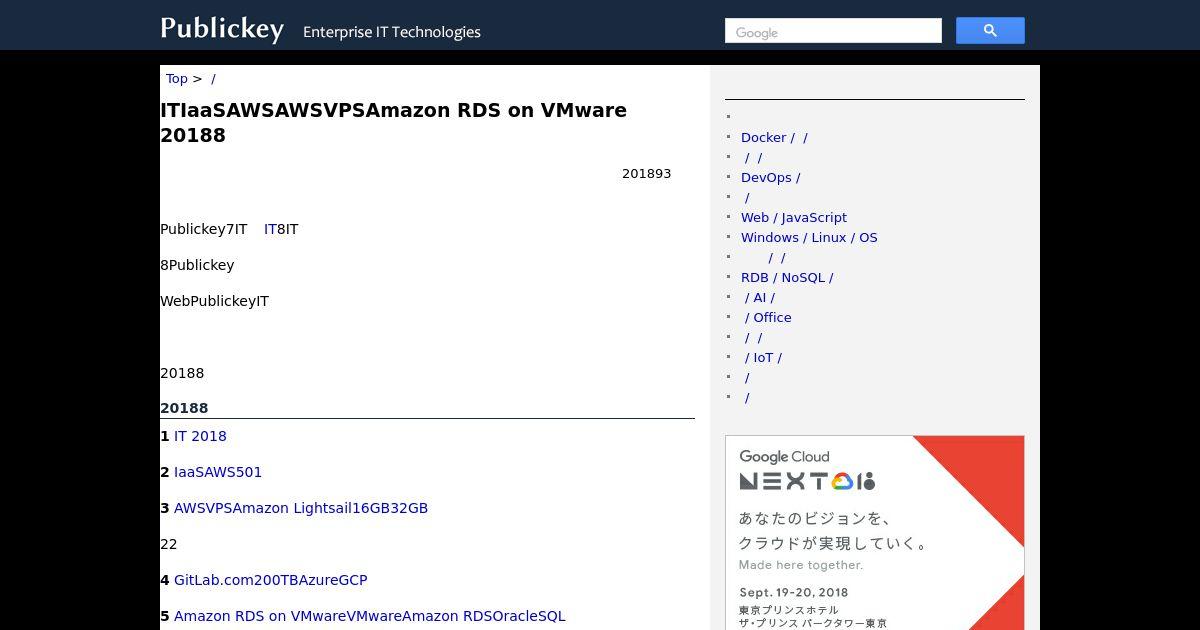Click the Google Cloud NEXT '18 ad banner
The height and width of the screenshot is (630, 1200).
(875, 533)
